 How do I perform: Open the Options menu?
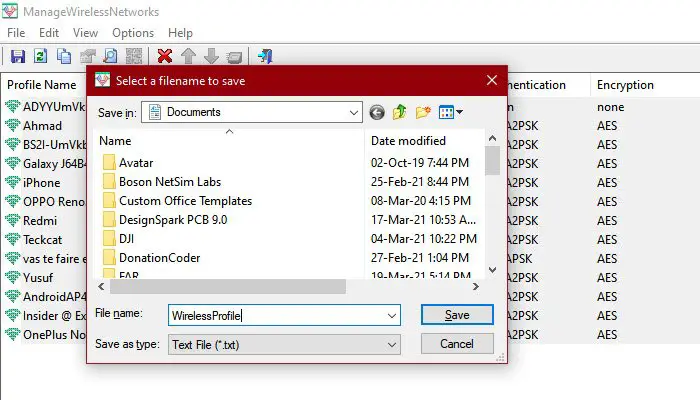click(133, 33)
